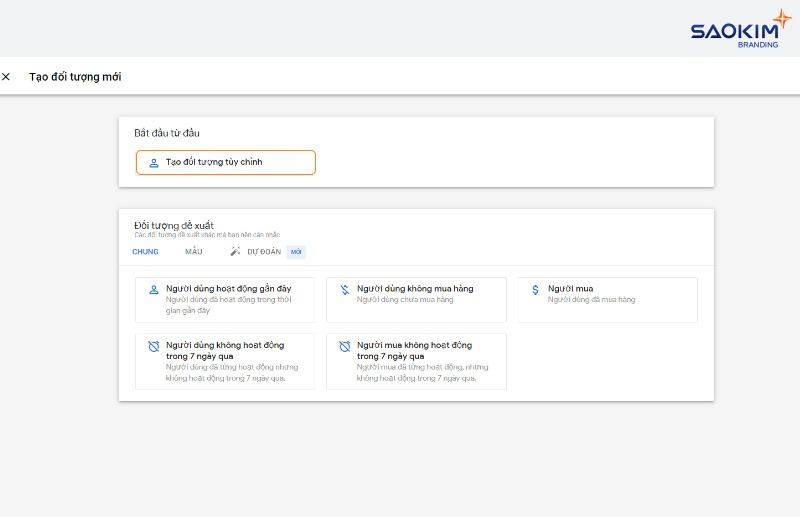This screenshot has width=800, height=517.
Task: Click 'Người dùng đã mua hàng' description
Action: pyautogui.click(x=591, y=300)
